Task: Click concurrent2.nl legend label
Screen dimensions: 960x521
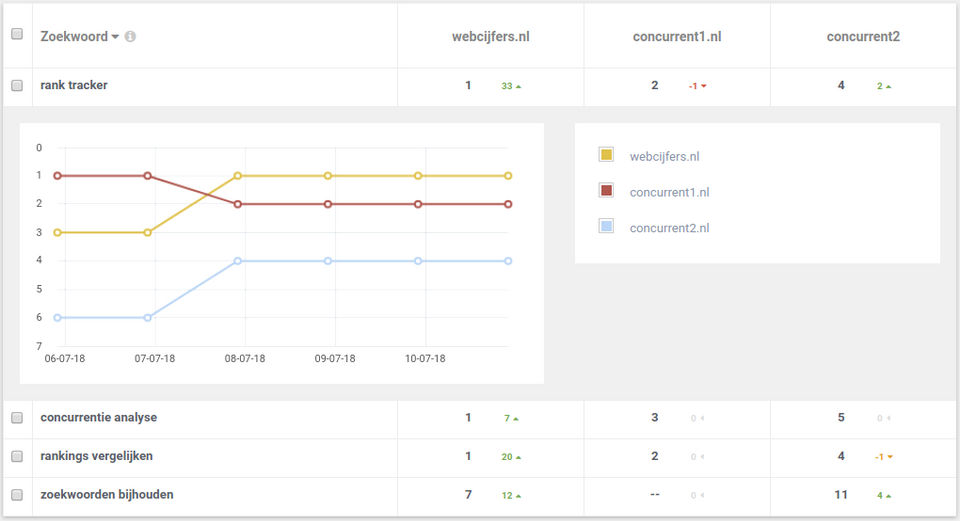Action: 669,228
